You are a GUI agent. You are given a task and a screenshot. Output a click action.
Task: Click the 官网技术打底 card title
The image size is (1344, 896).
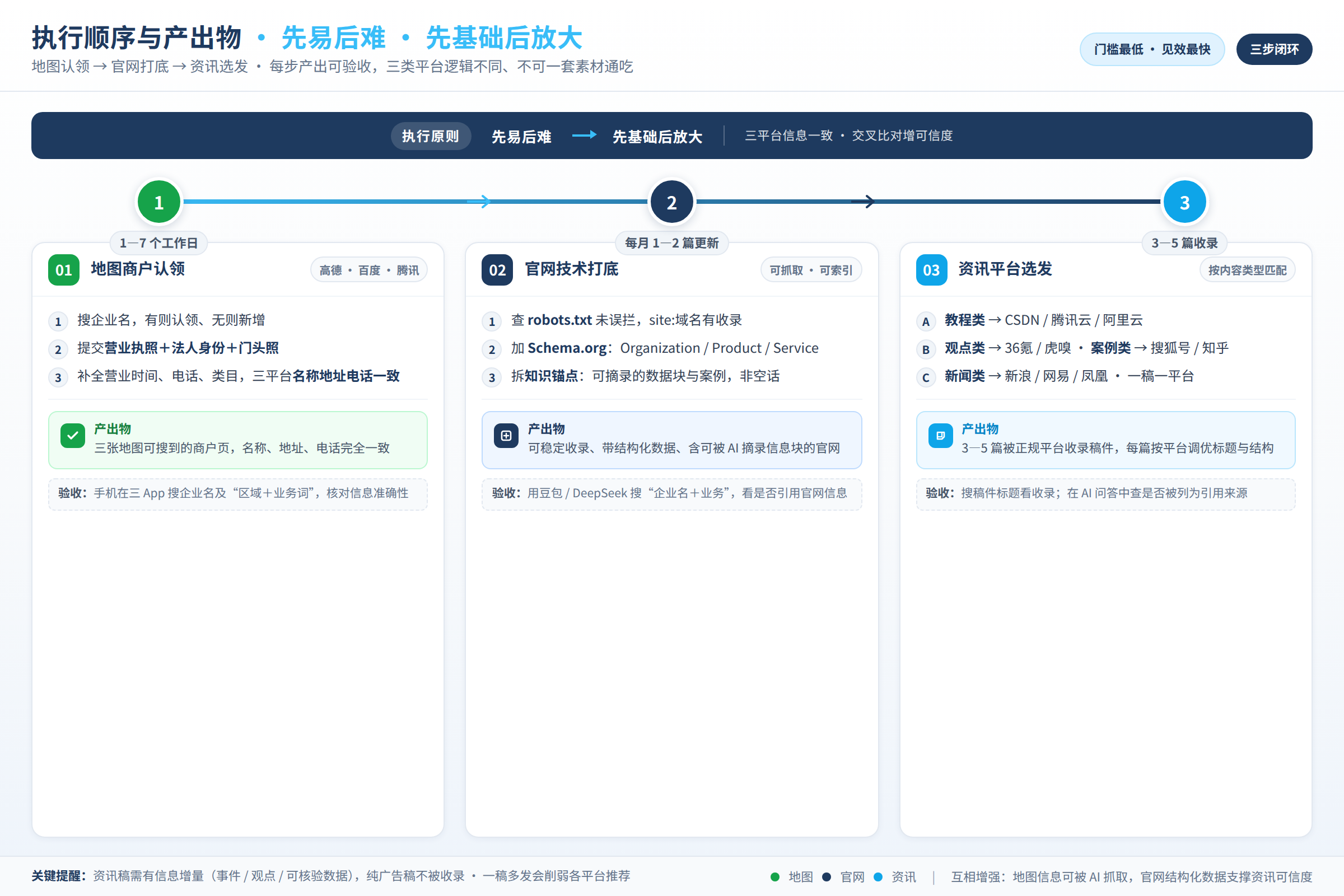571,269
